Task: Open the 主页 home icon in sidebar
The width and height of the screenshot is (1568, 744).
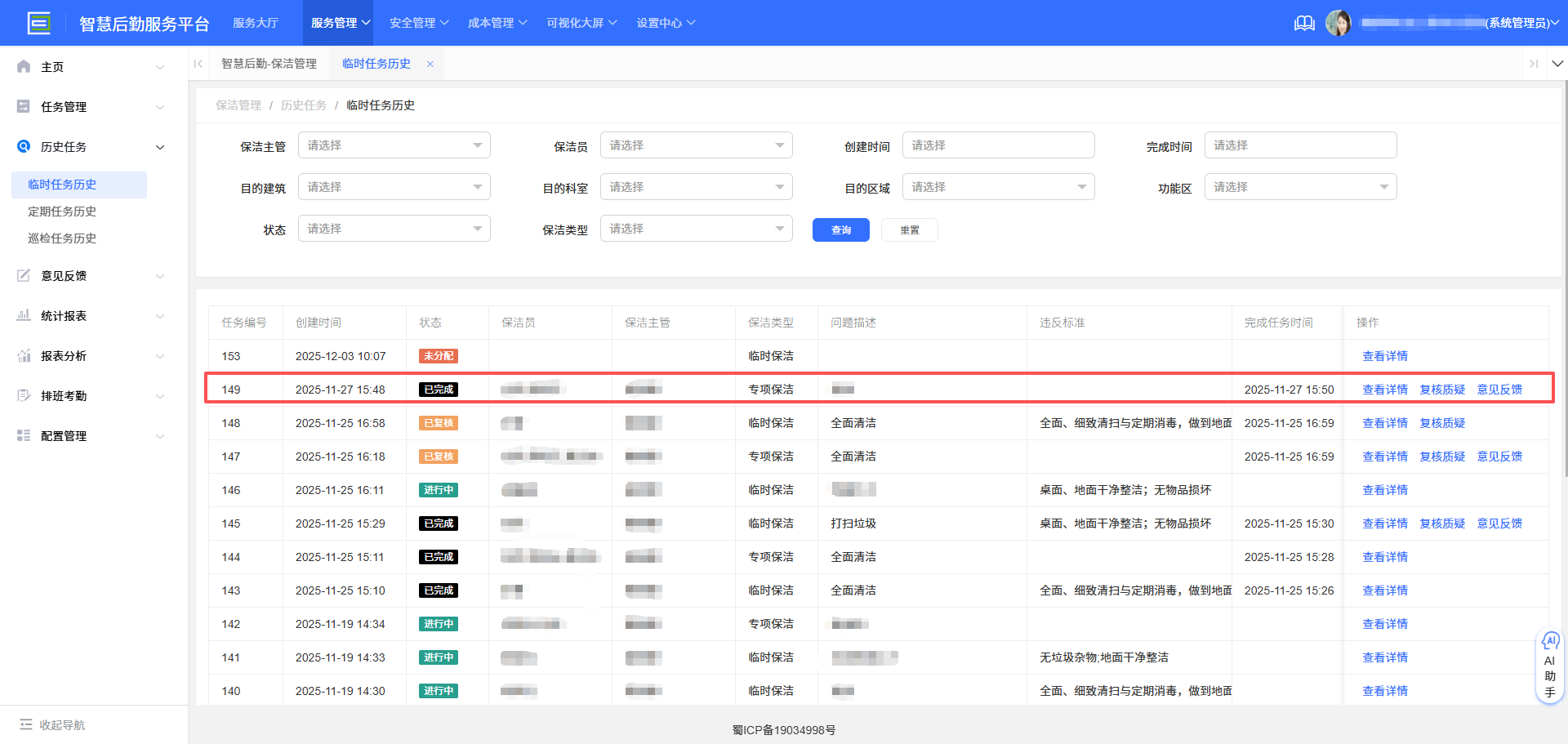Action: point(23,66)
